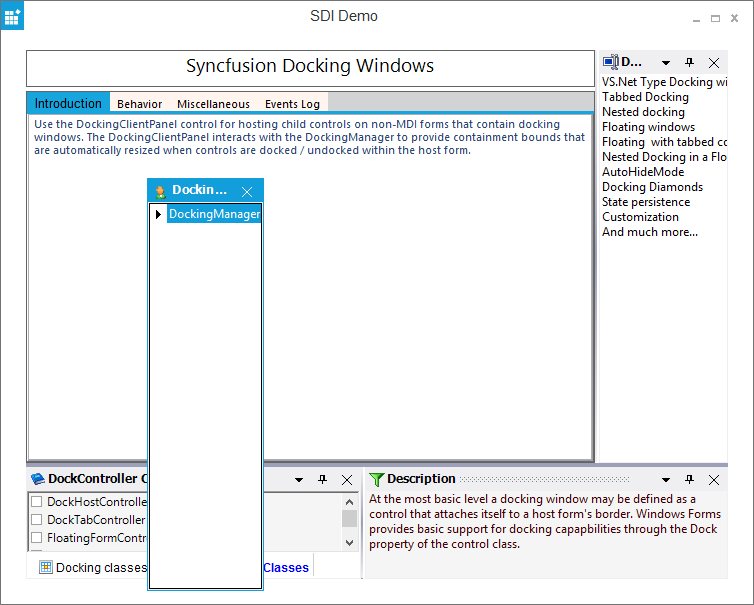This screenshot has height=605, width=754.
Task: Pin the Description panel with pushpin icon
Action: [x=689, y=480]
